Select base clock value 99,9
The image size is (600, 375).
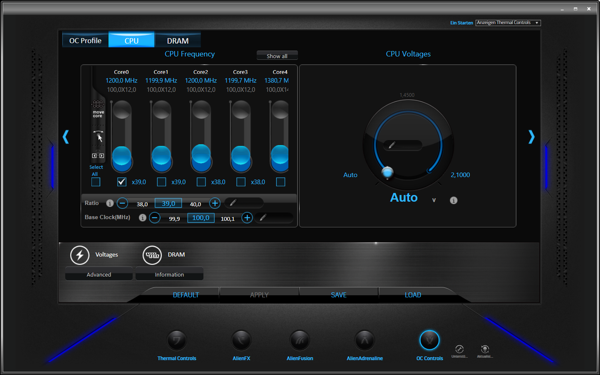coord(174,219)
